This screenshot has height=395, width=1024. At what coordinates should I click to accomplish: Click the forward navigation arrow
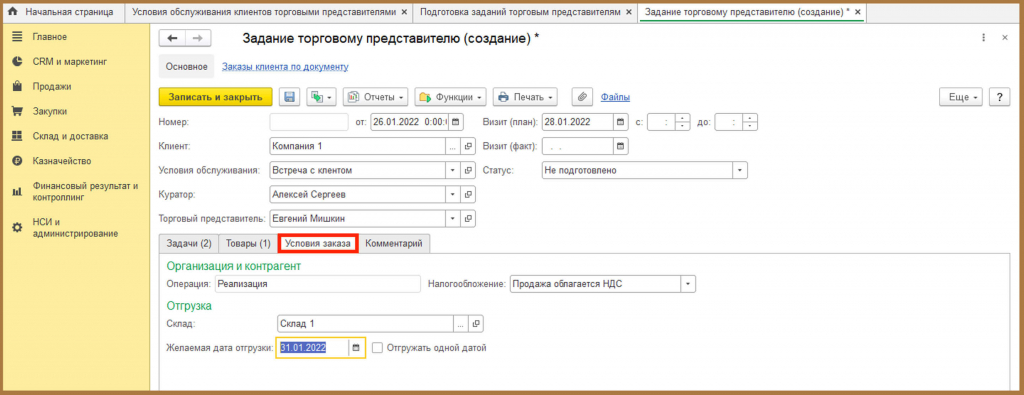(x=198, y=38)
